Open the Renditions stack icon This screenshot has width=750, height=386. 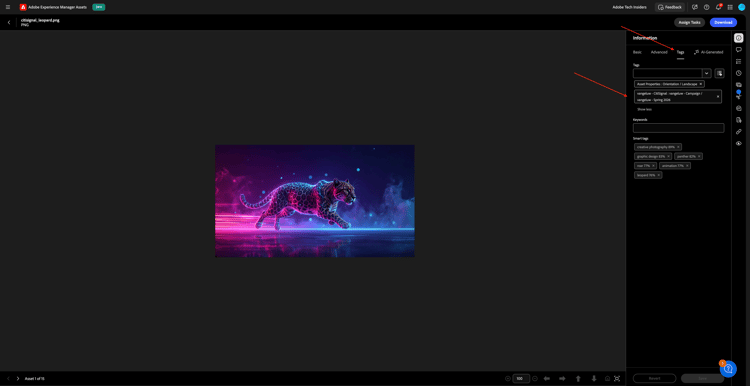pos(739,85)
